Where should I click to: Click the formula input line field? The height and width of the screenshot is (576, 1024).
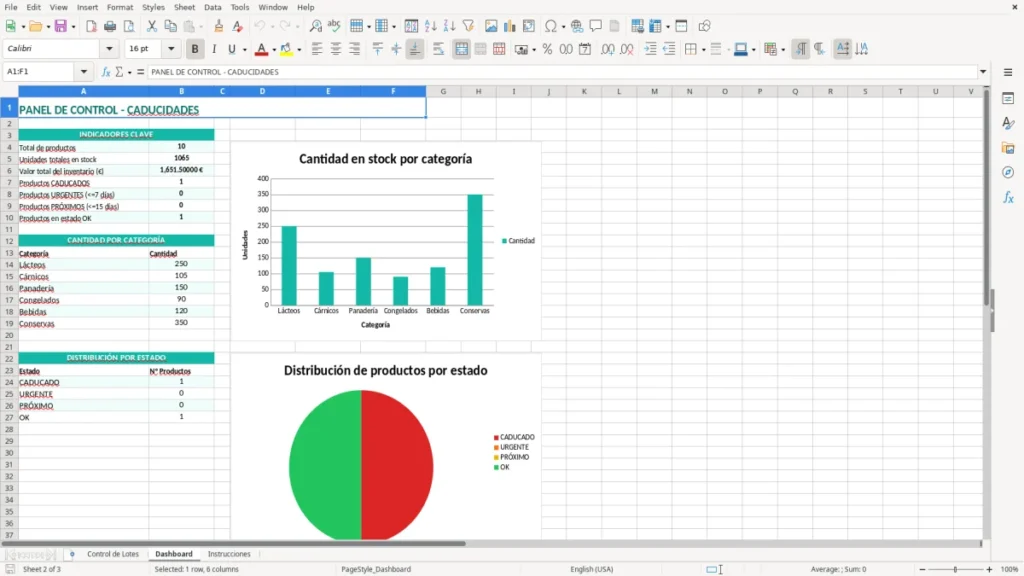[563, 72]
